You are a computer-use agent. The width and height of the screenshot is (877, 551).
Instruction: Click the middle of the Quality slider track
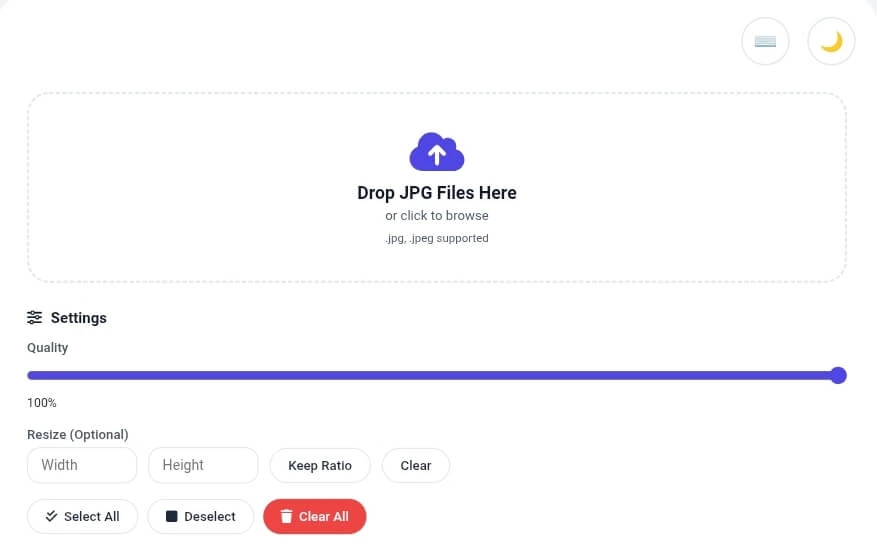(437, 375)
